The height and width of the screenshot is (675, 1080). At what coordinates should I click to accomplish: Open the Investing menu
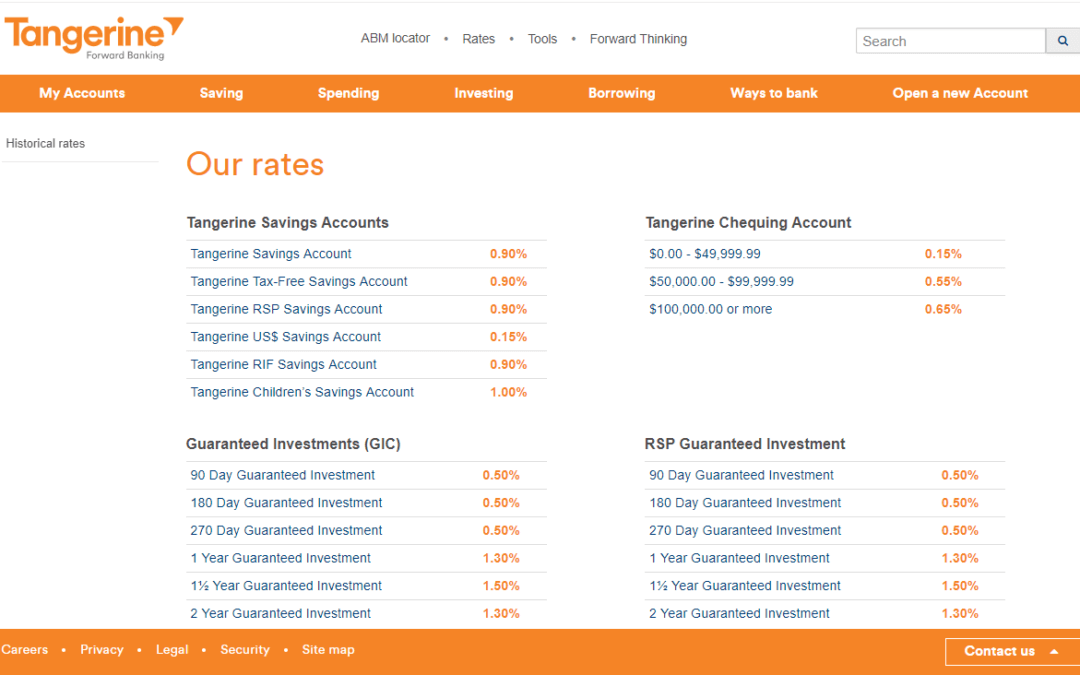click(484, 93)
